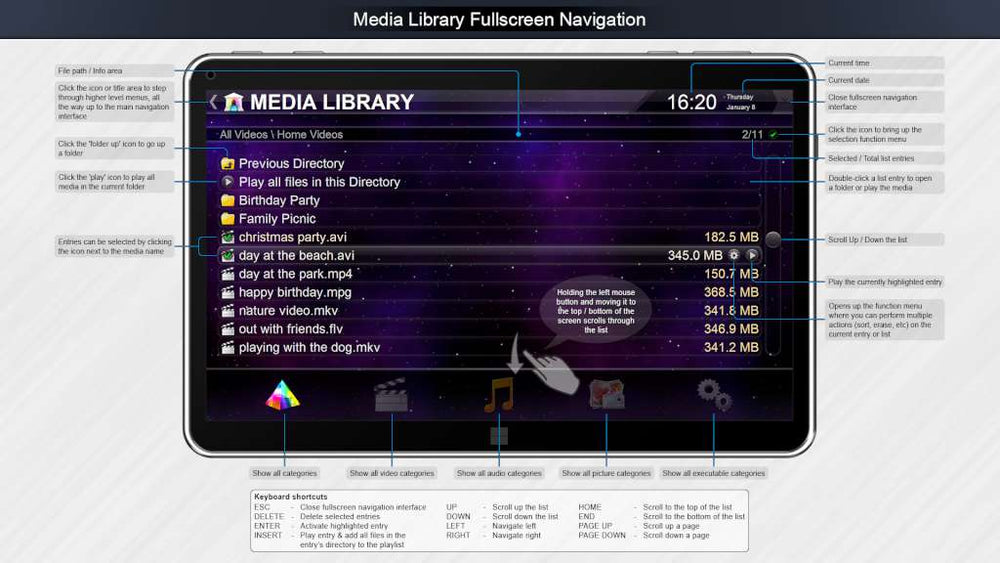The image size is (1000, 563).
Task: Click the back chevron beside Media Library
Action: [x=214, y=102]
